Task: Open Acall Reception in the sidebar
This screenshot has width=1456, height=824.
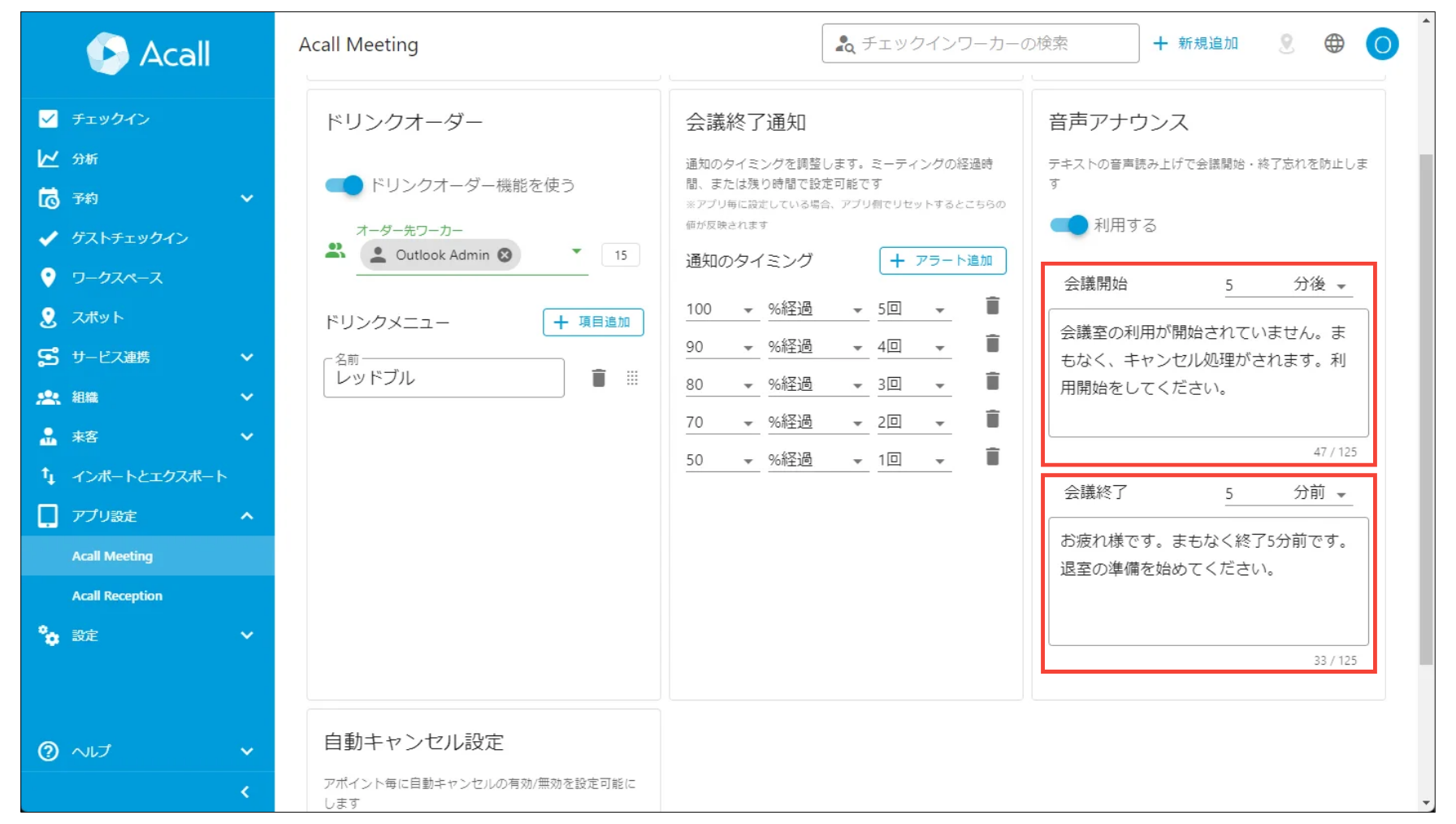Action: pos(117,596)
